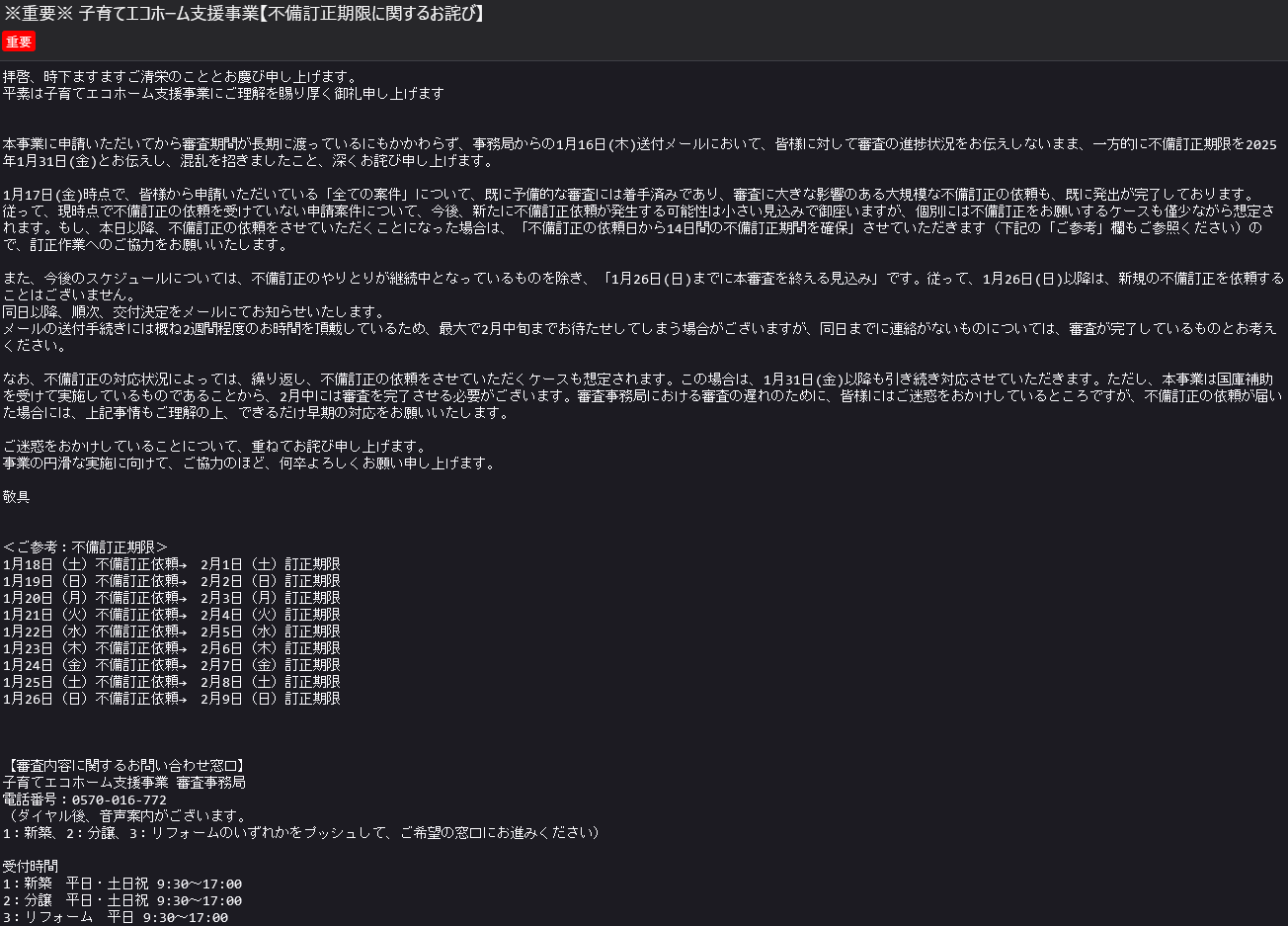The image size is (1288, 926).
Task: Click the 【審査内容に関するお問い合わせ窓口】 heading
Action: tap(124, 766)
